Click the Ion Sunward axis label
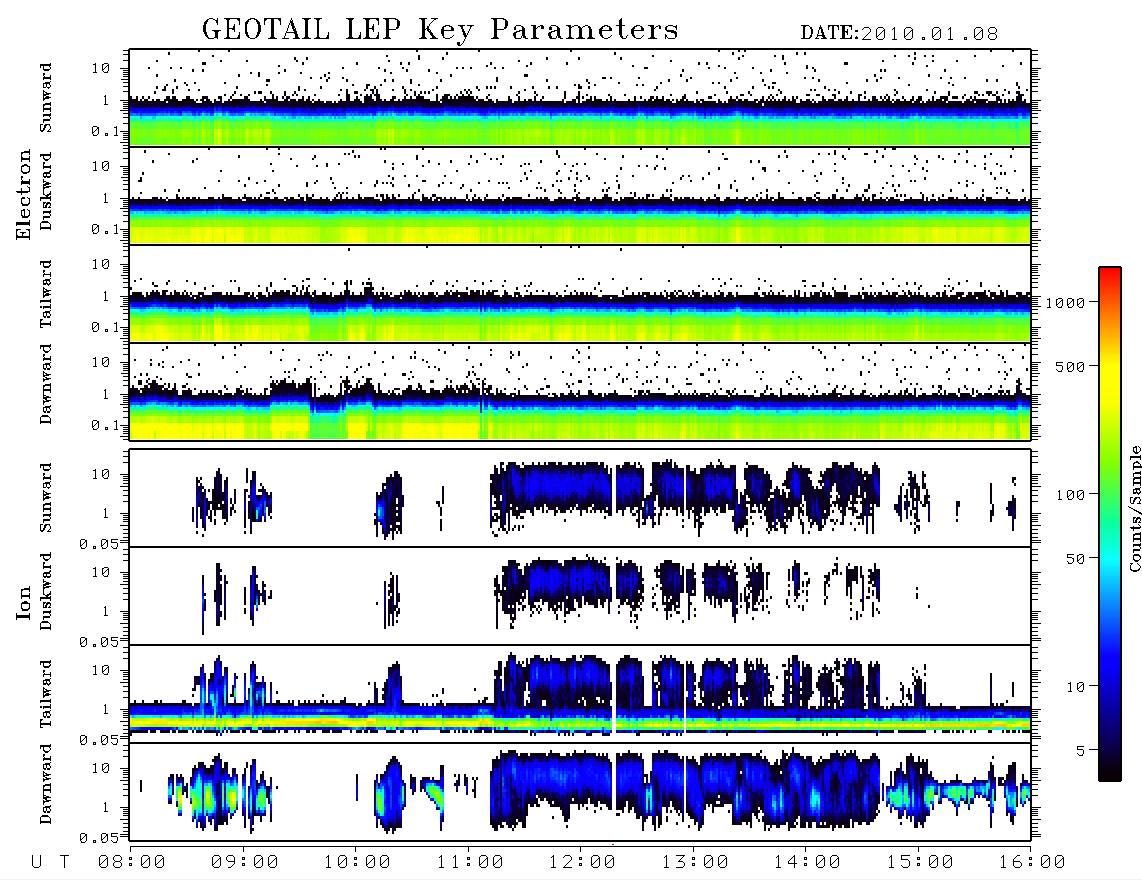Image resolution: width=1142 pixels, height=880 pixels. [x=45, y=498]
